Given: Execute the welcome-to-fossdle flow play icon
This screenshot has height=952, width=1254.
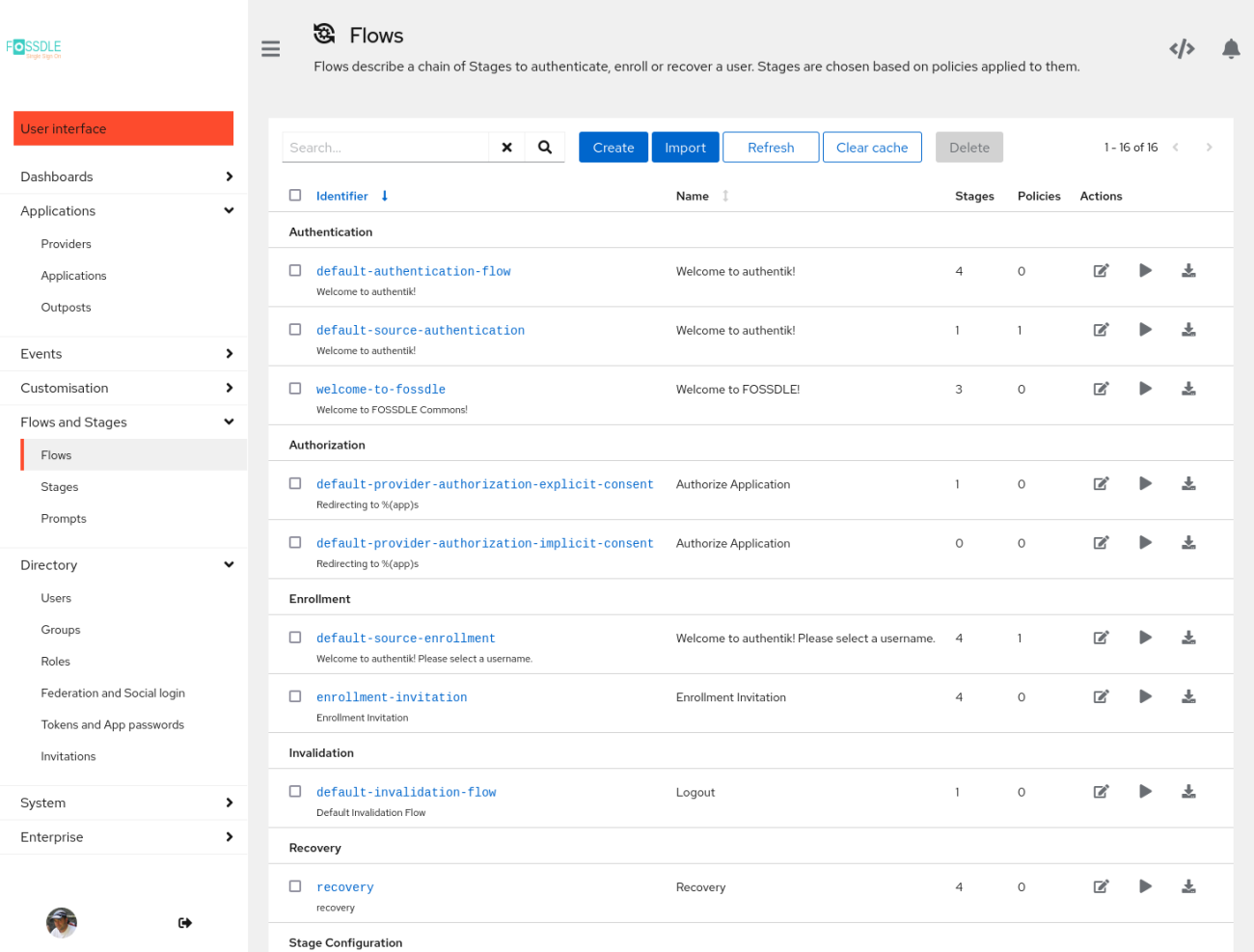Looking at the screenshot, I should 1145,389.
